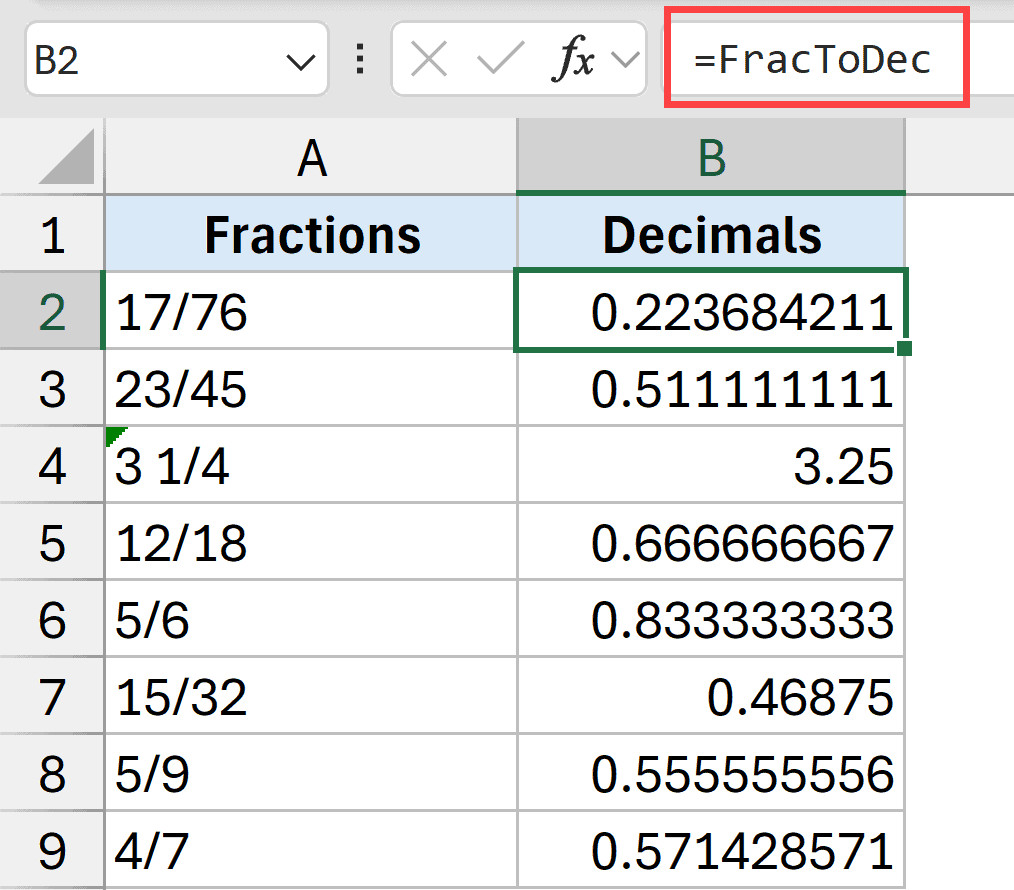This screenshot has height=890, width=1014.
Task: Select cell showing 3.25
Action: coord(711,466)
